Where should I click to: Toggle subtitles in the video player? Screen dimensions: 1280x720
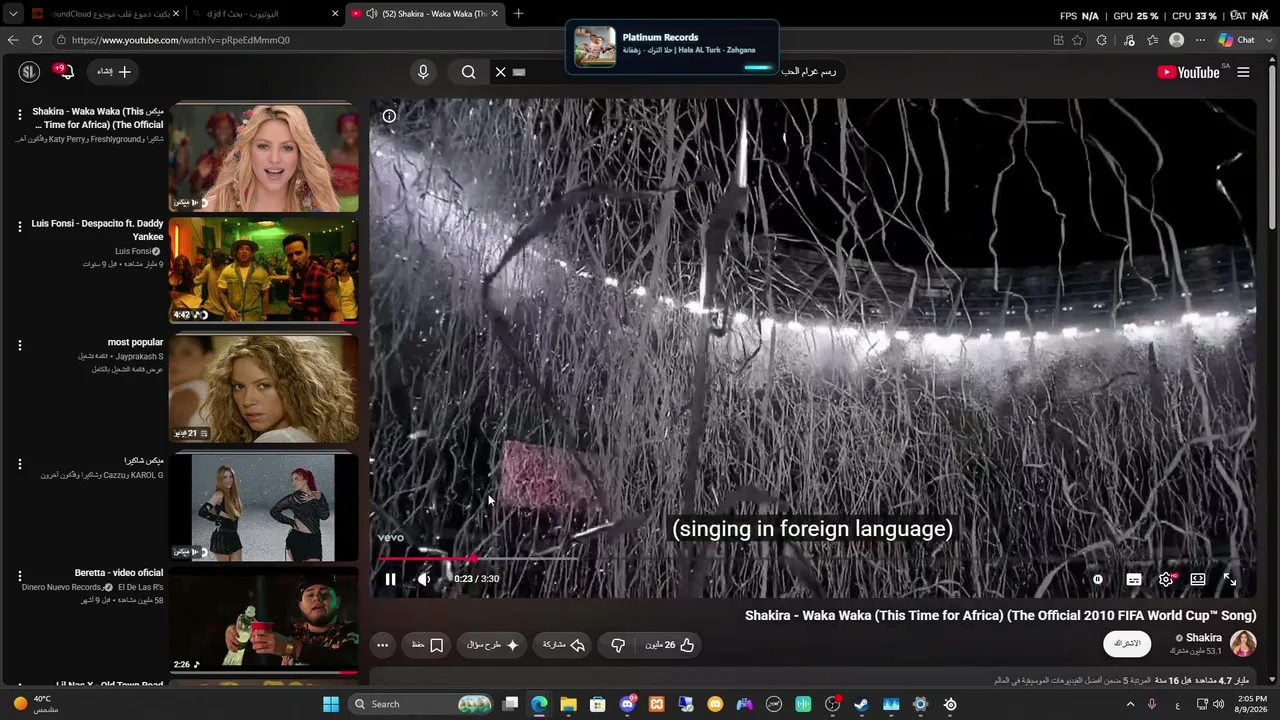pyautogui.click(x=1134, y=579)
